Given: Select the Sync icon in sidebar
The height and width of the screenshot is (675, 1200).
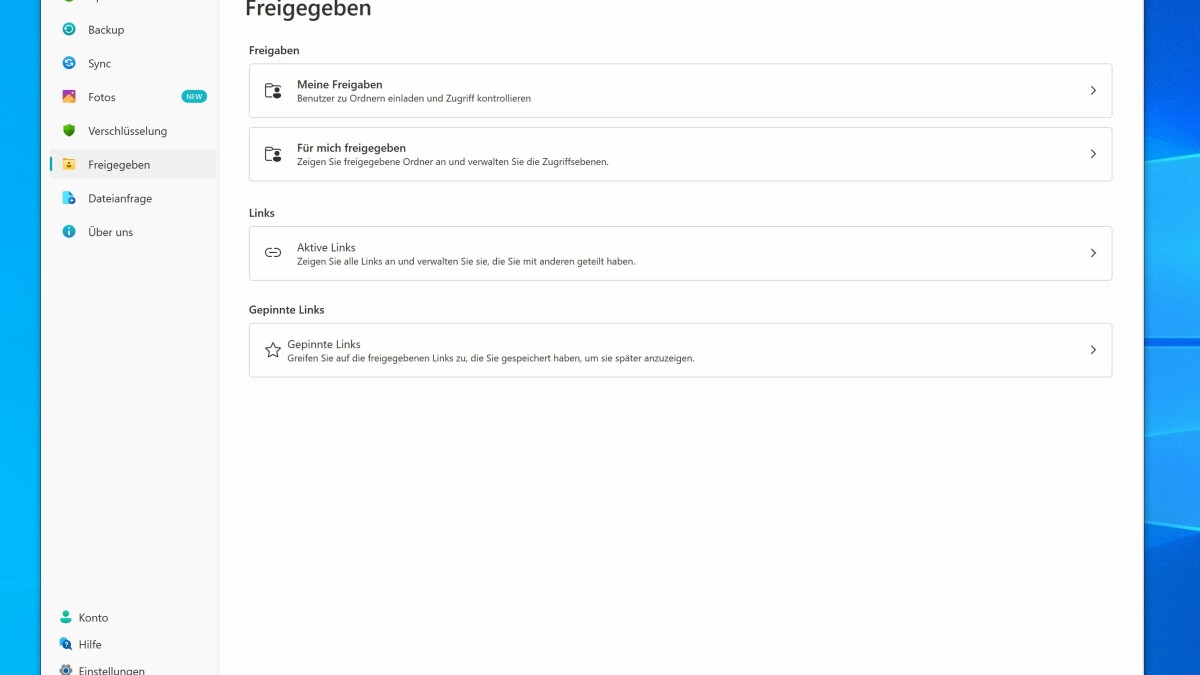Looking at the screenshot, I should [x=69, y=63].
